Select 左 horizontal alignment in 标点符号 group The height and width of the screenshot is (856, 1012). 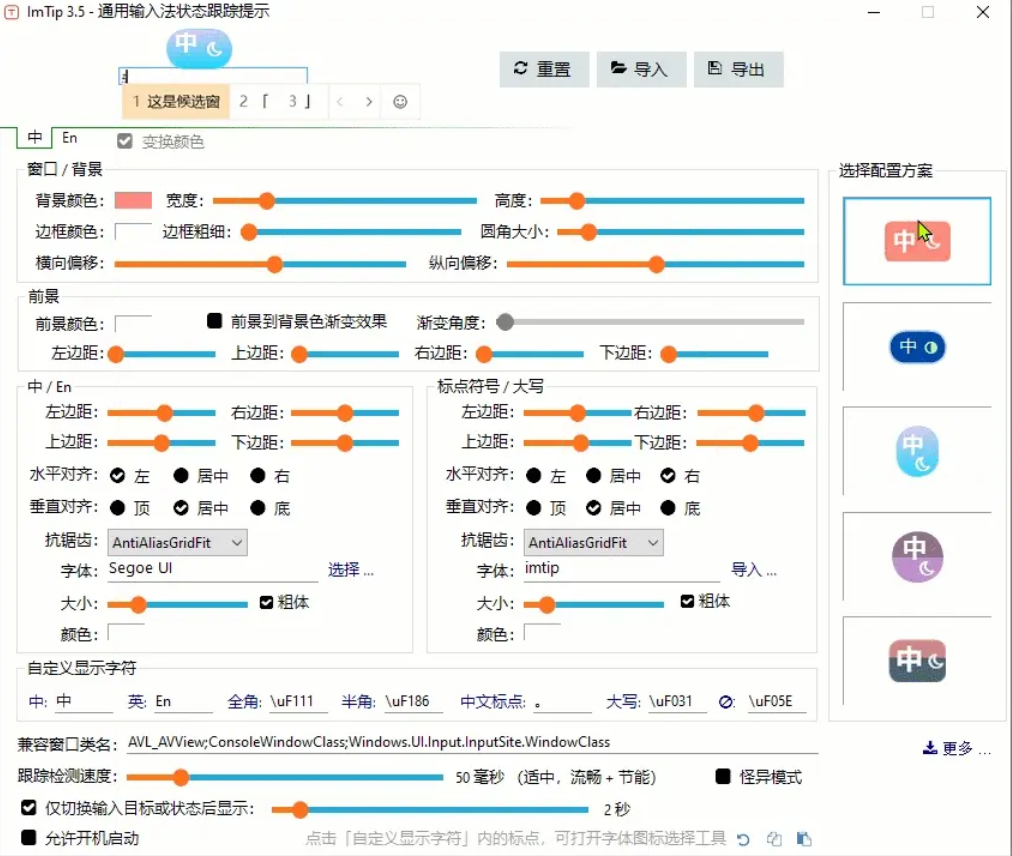tap(534, 476)
